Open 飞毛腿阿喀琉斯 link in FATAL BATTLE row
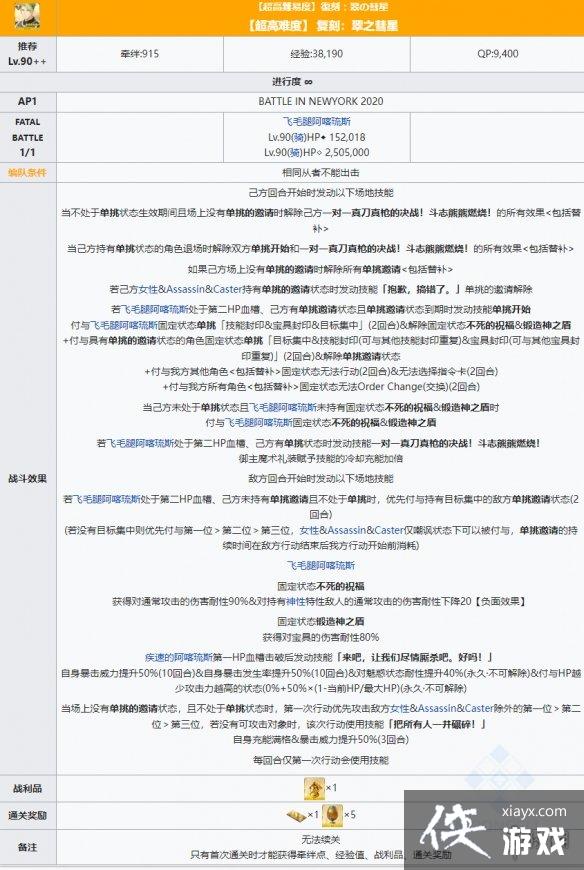584x870 pixels. 317,122
